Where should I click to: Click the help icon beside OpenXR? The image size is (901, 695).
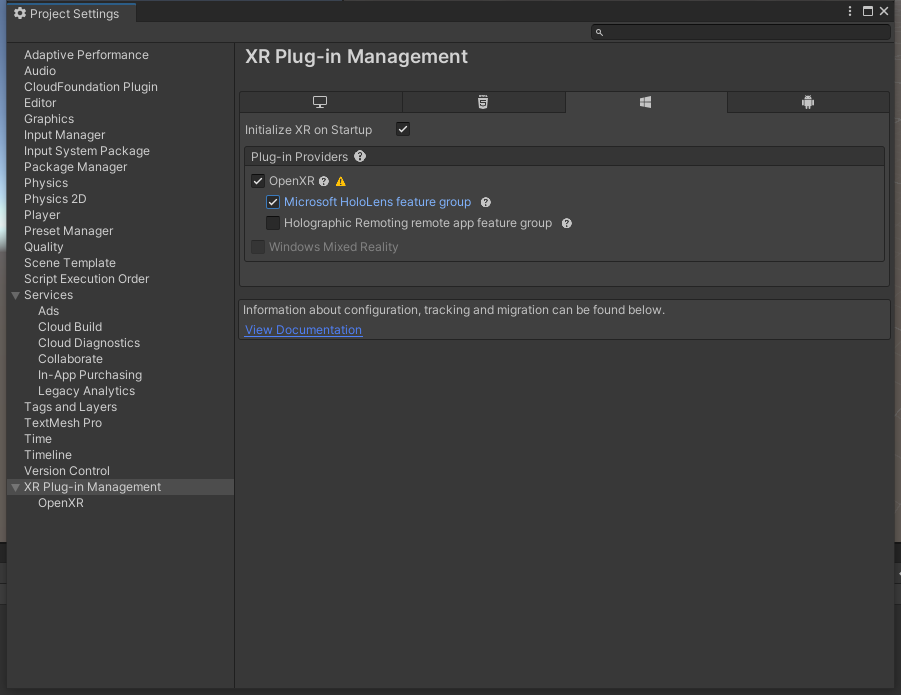pyautogui.click(x=324, y=182)
